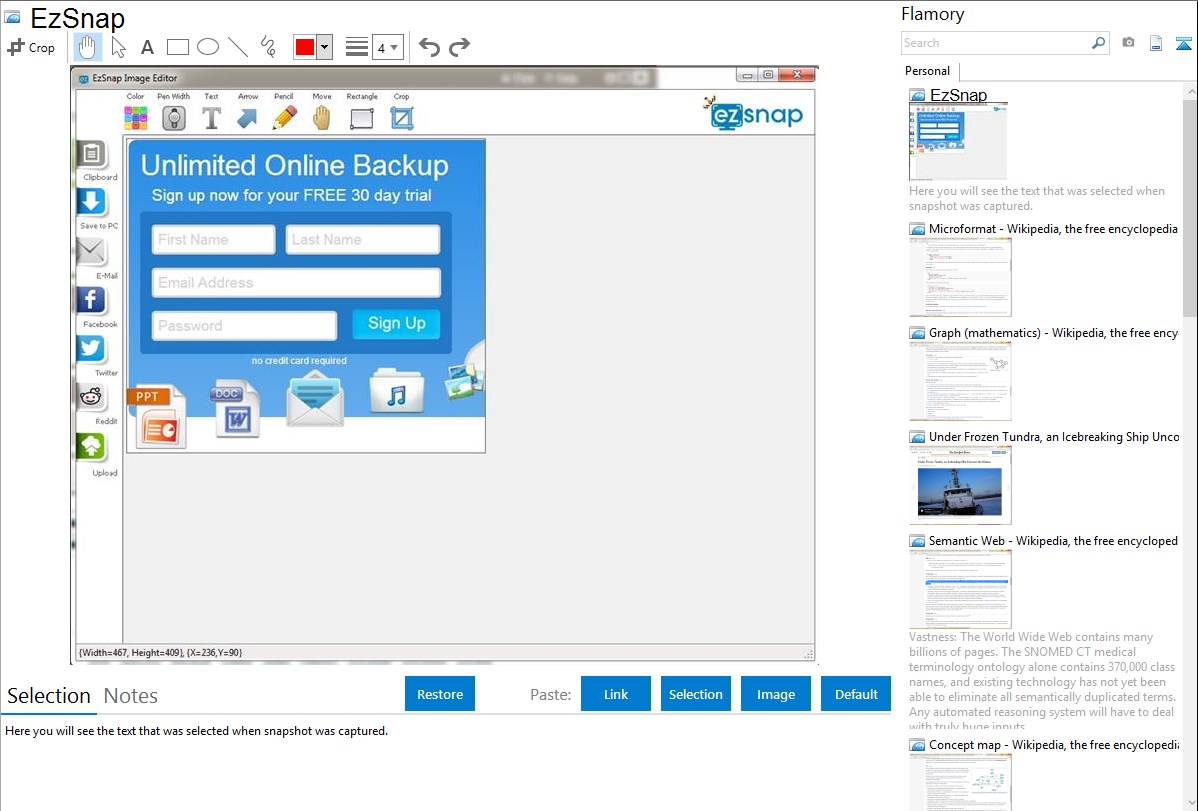Open the Semantic Web snapshot thumbnail
Screen dimensions: 1198x811
960,588
